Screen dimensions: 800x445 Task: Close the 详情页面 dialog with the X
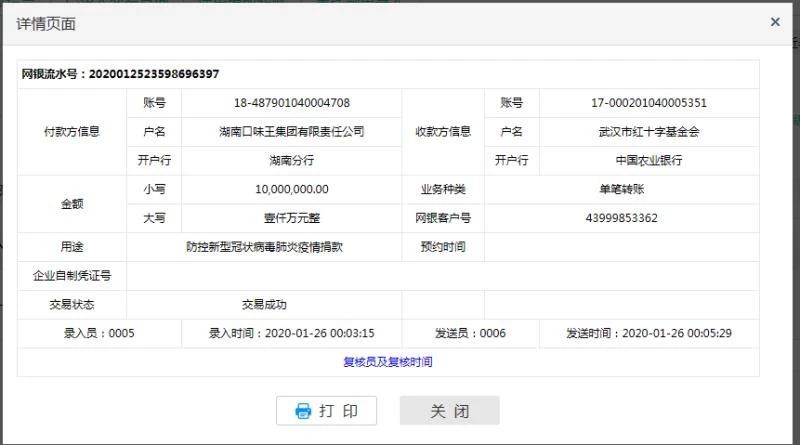point(775,21)
